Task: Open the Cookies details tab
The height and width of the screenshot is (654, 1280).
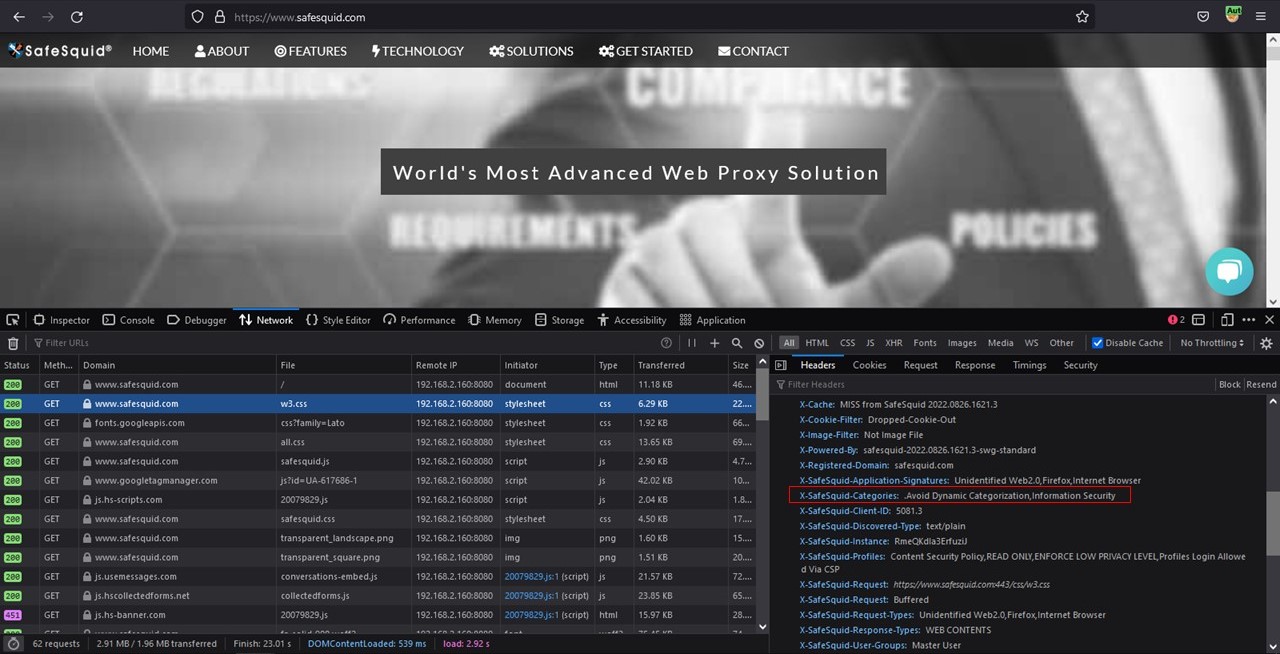Action: (x=869, y=365)
